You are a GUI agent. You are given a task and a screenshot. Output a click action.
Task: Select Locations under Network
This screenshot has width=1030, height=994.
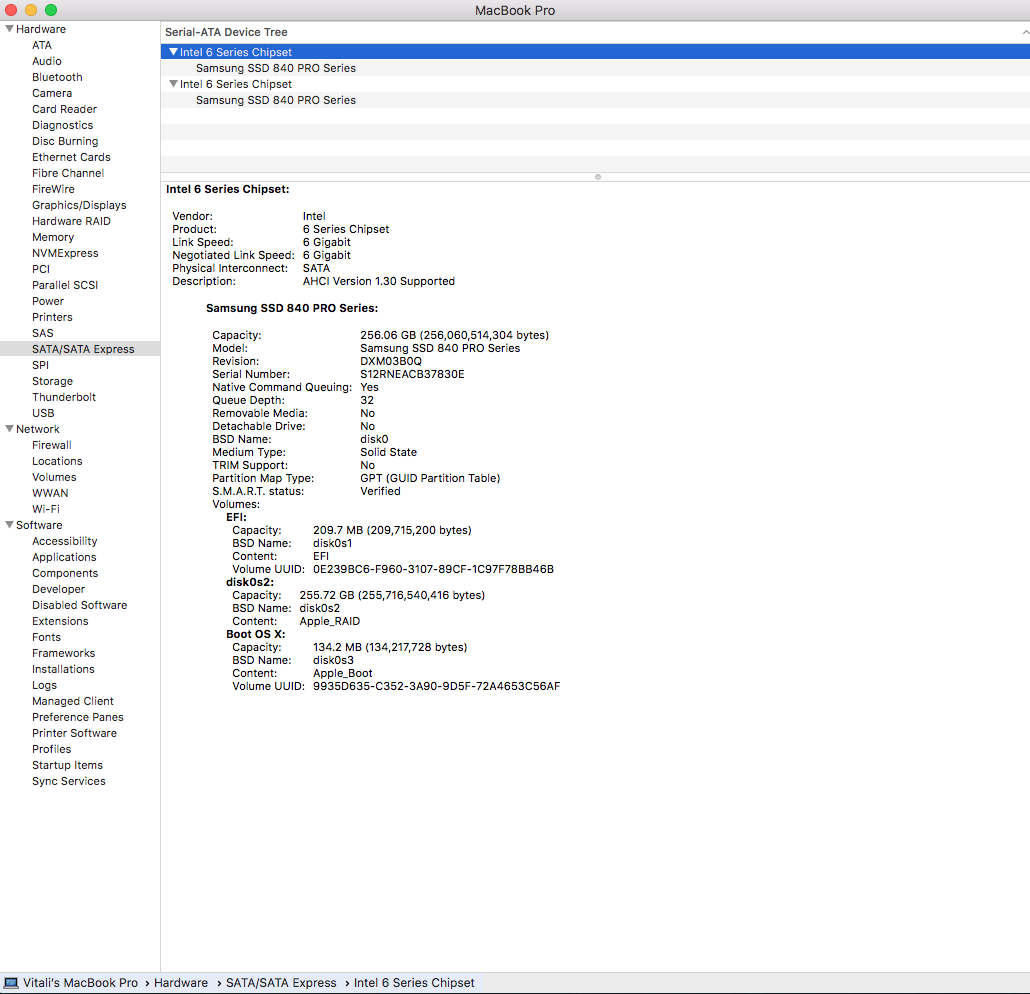(x=57, y=461)
